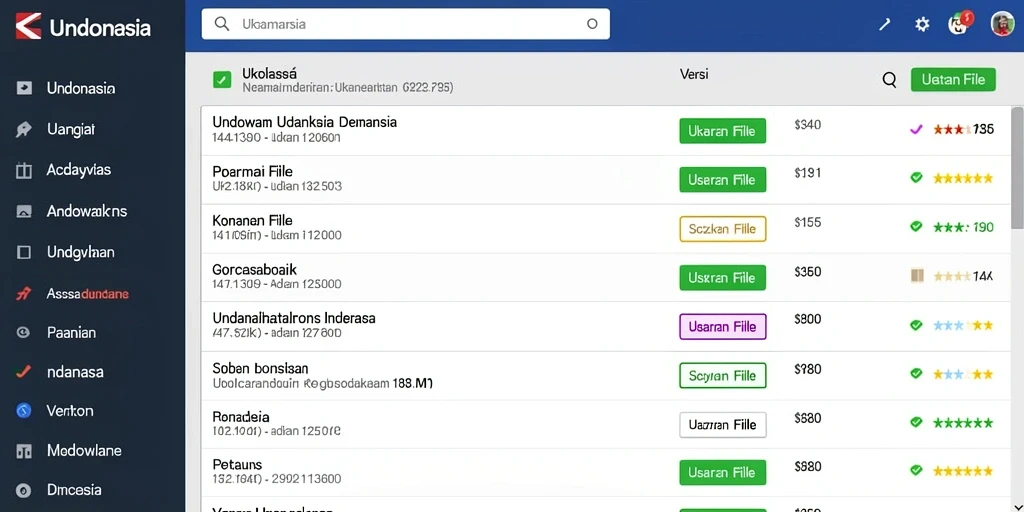The width and height of the screenshot is (1024, 512).
Task: Click yellow Sczkan Fille button on Konanen row
Action: [722, 229]
